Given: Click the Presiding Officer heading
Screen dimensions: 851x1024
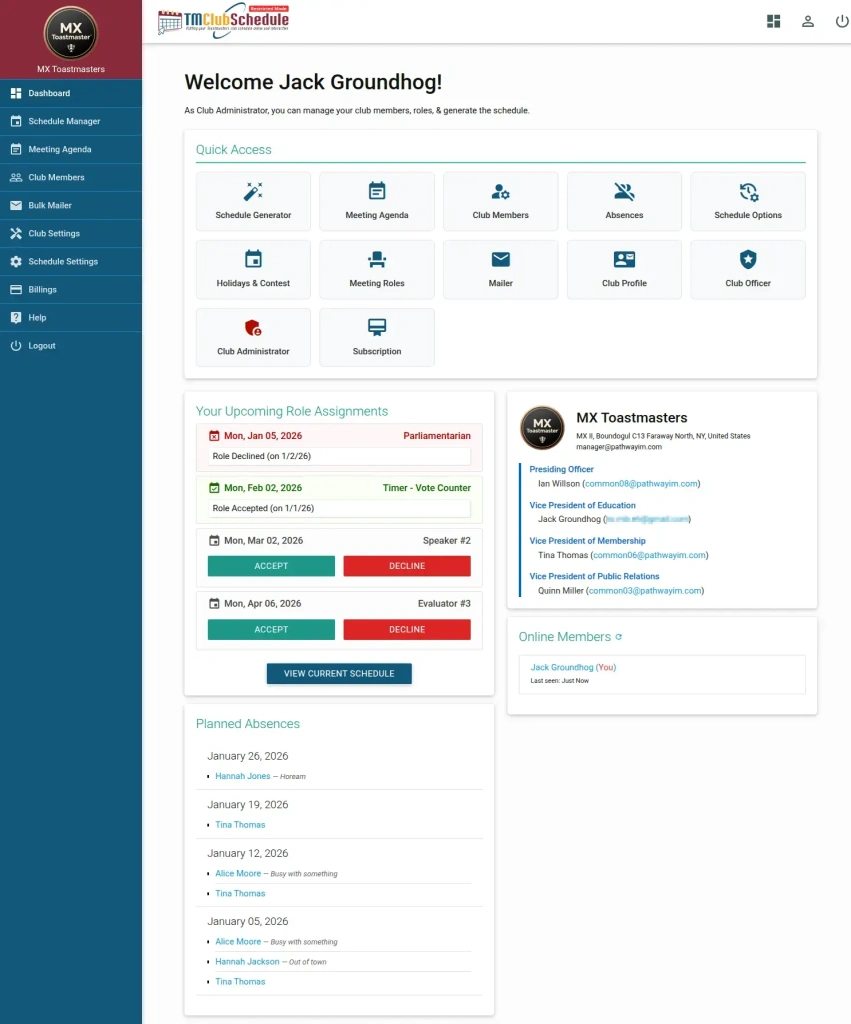Looking at the screenshot, I should (561, 470).
